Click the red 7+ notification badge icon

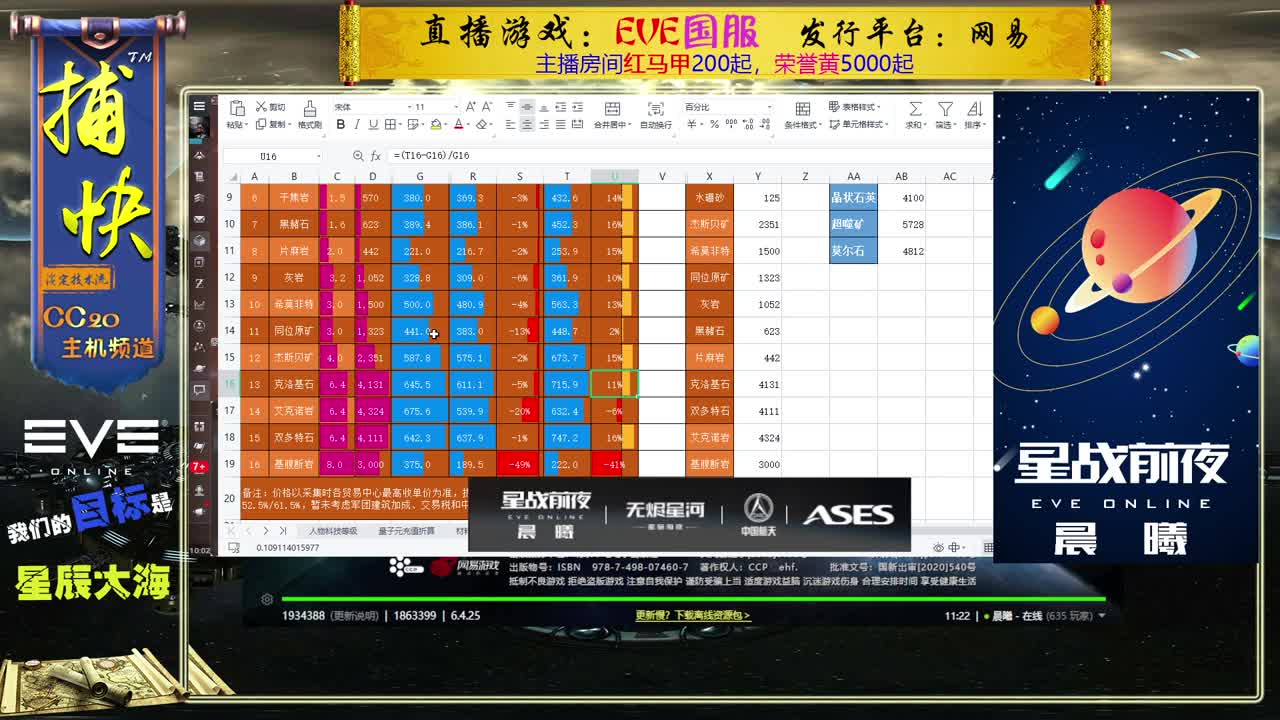click(x=199, y=467)
